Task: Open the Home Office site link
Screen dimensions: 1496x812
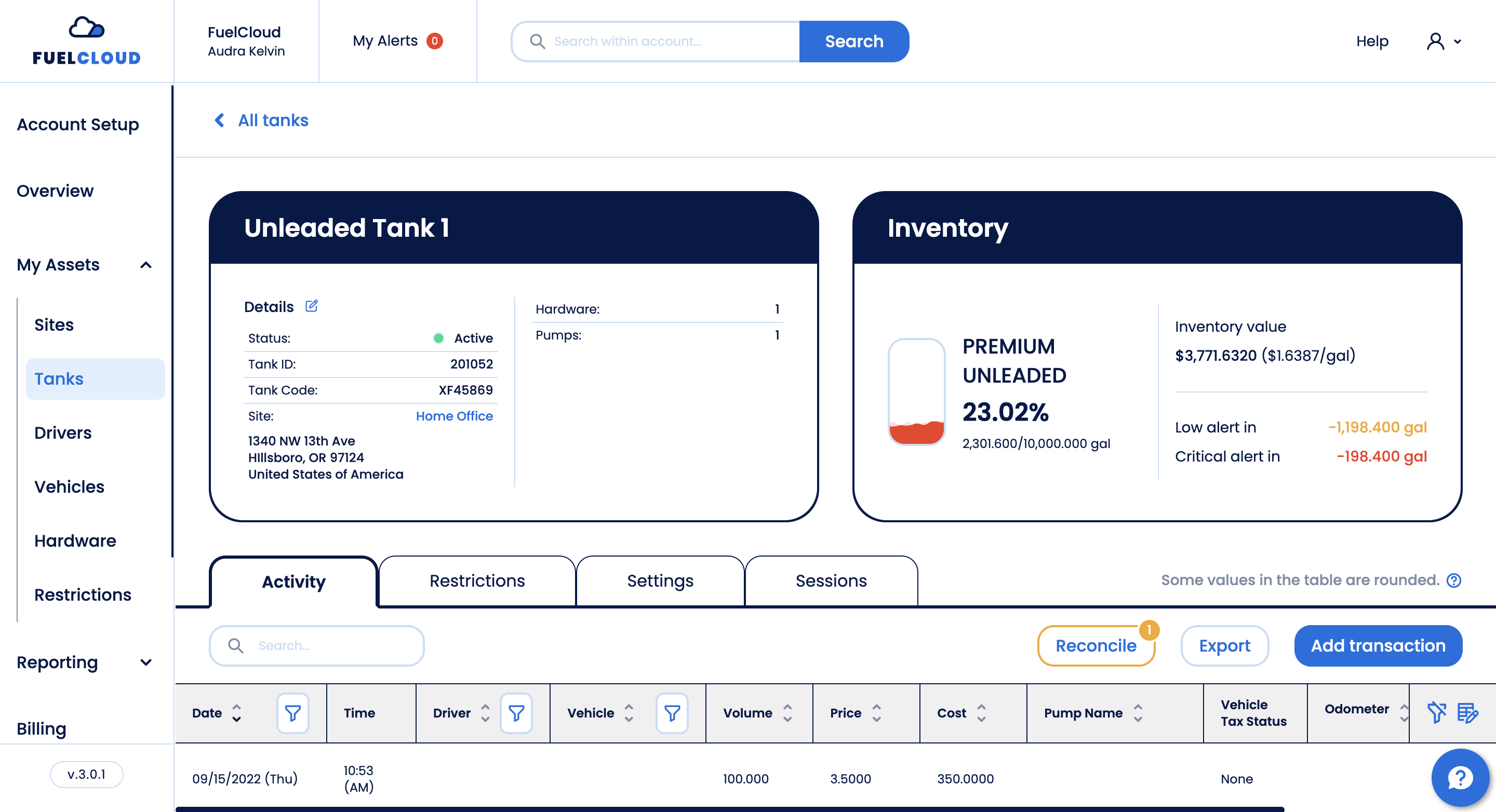Action: [x=454, y=416]
